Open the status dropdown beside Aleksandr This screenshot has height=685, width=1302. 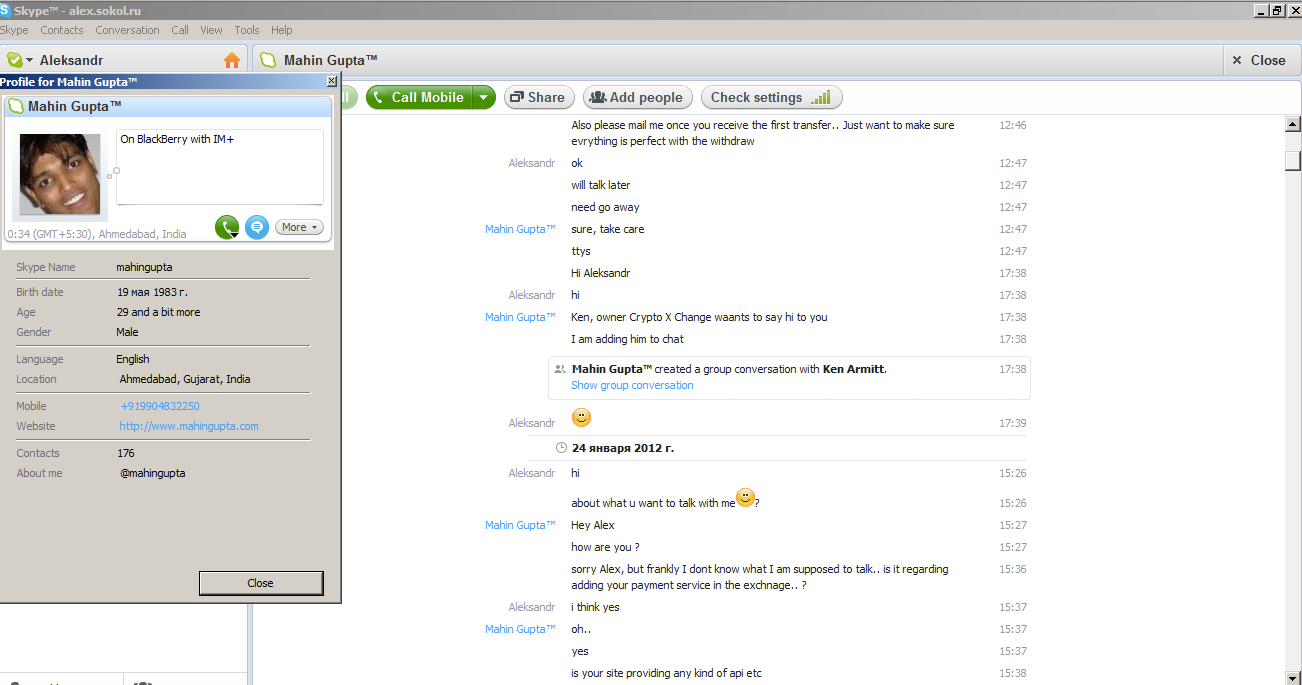(30, 61)
